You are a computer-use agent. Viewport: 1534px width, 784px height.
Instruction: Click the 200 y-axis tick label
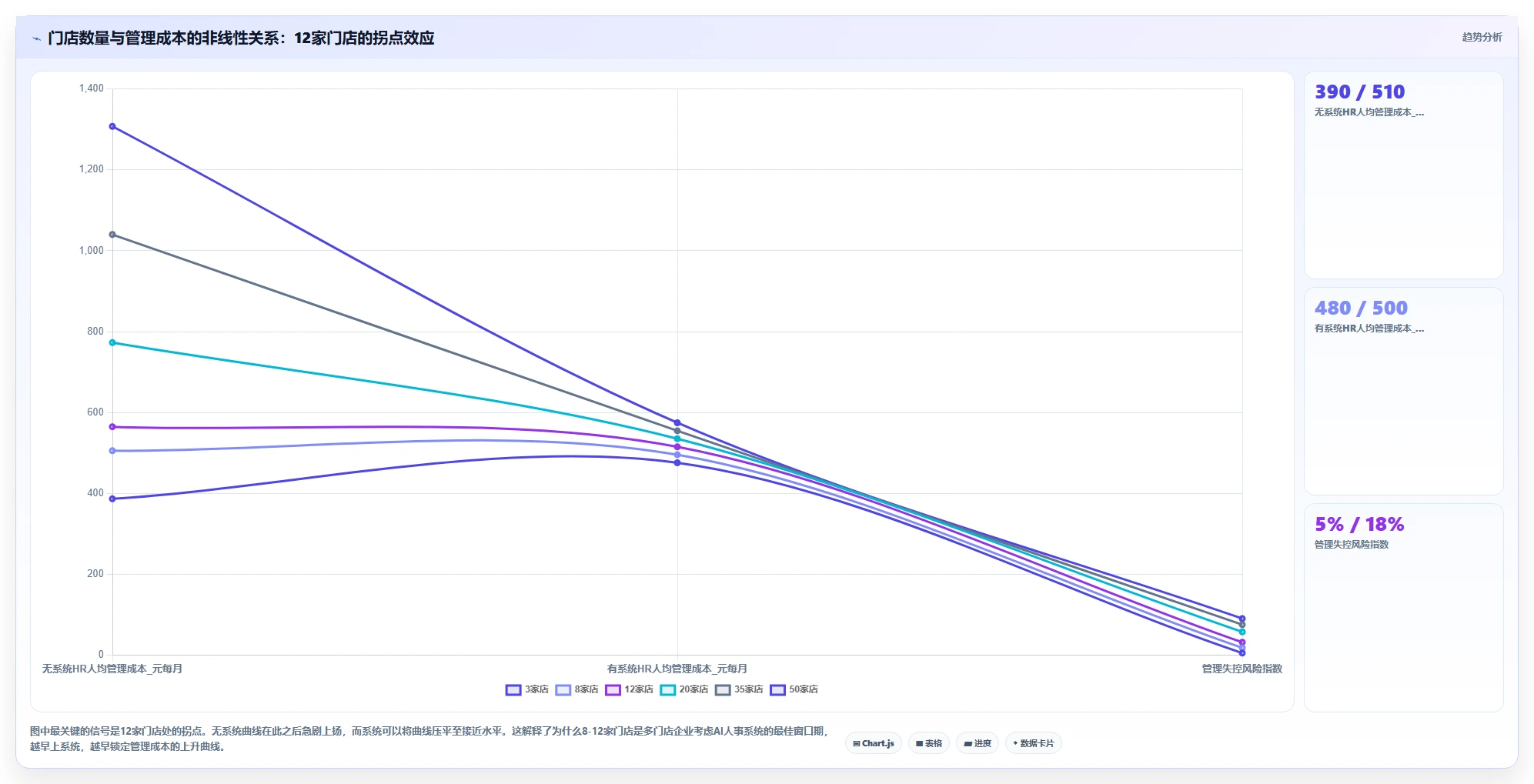tap(95, 574)
